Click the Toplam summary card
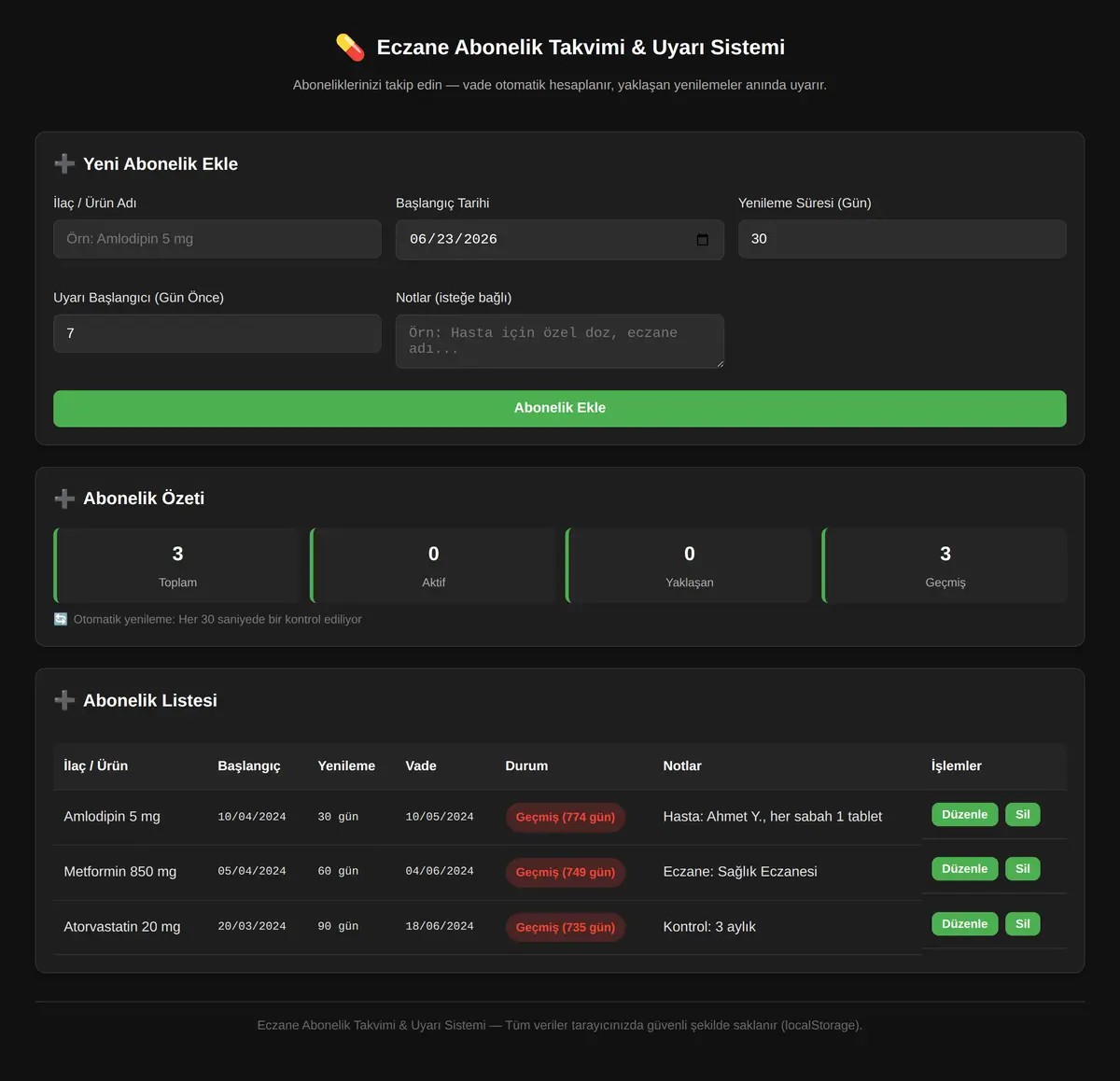The width and height of the screenshot is (1120, 1081). (x=176, y=566)
